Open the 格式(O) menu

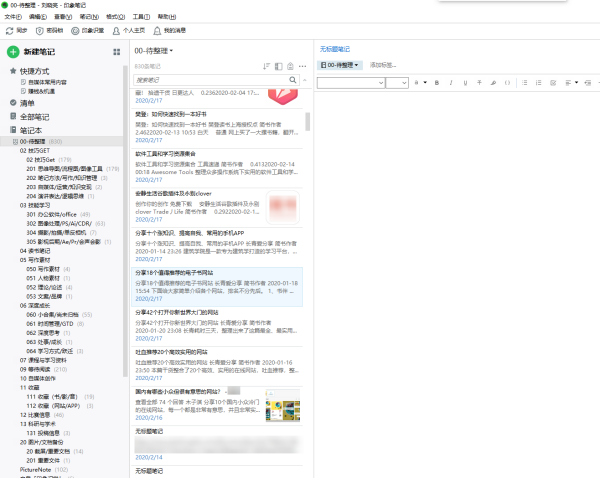point(116,17)
